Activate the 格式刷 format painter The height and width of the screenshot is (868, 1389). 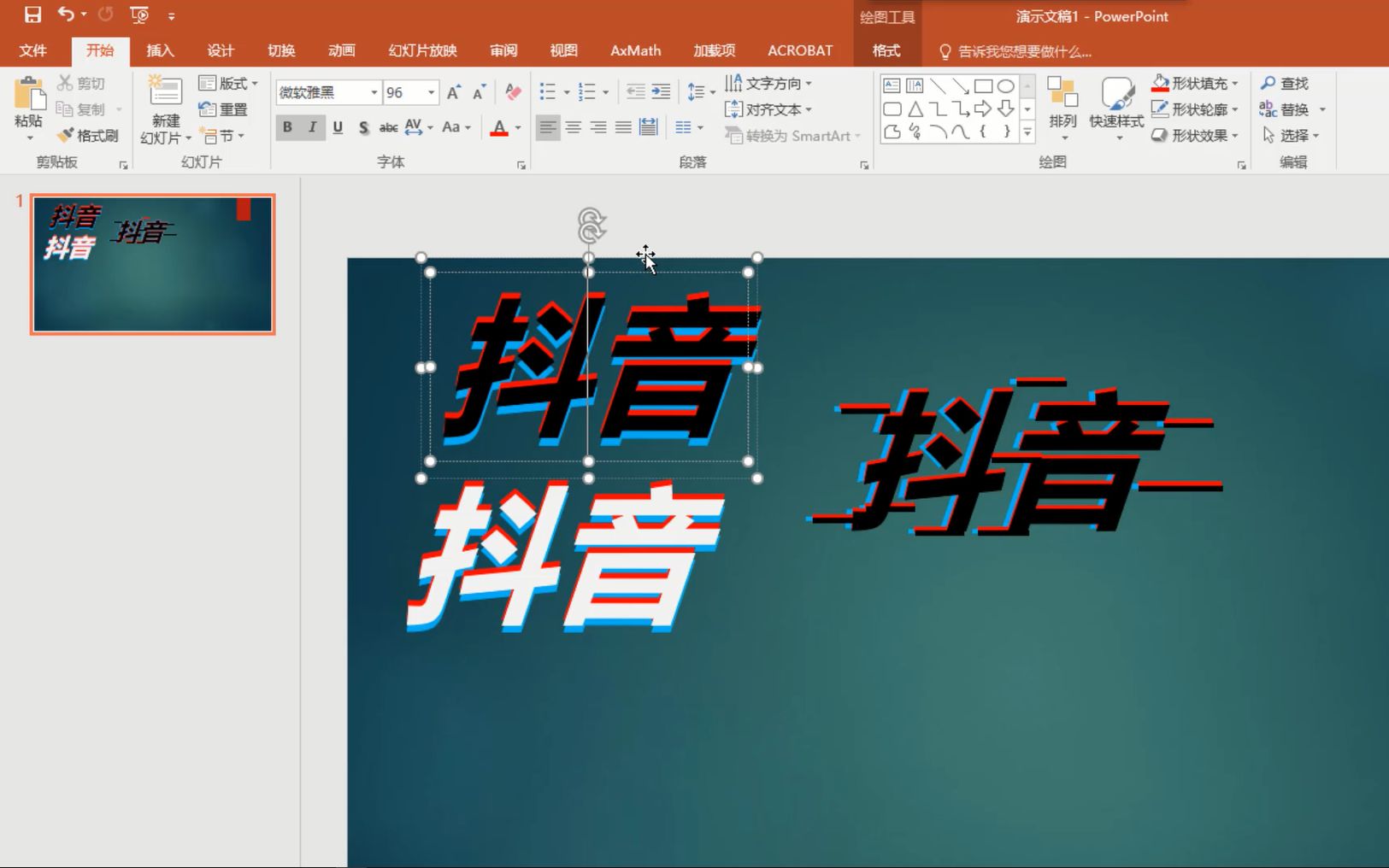(x=88, y=135)
